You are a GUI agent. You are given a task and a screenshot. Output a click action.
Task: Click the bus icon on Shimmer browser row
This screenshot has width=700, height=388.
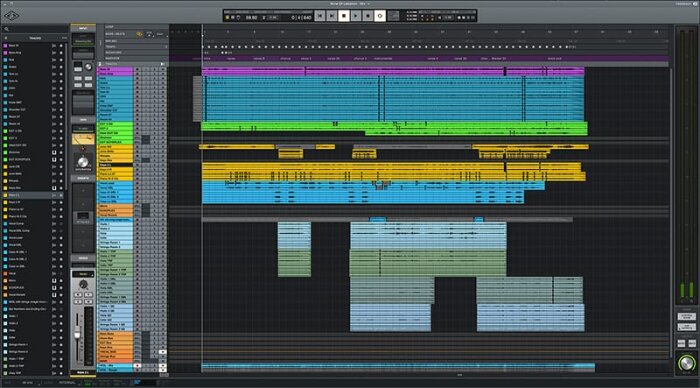[54, 152]
